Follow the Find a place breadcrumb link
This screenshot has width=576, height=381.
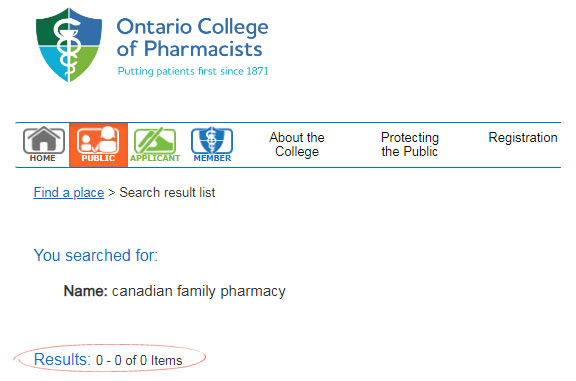point(69,193)
